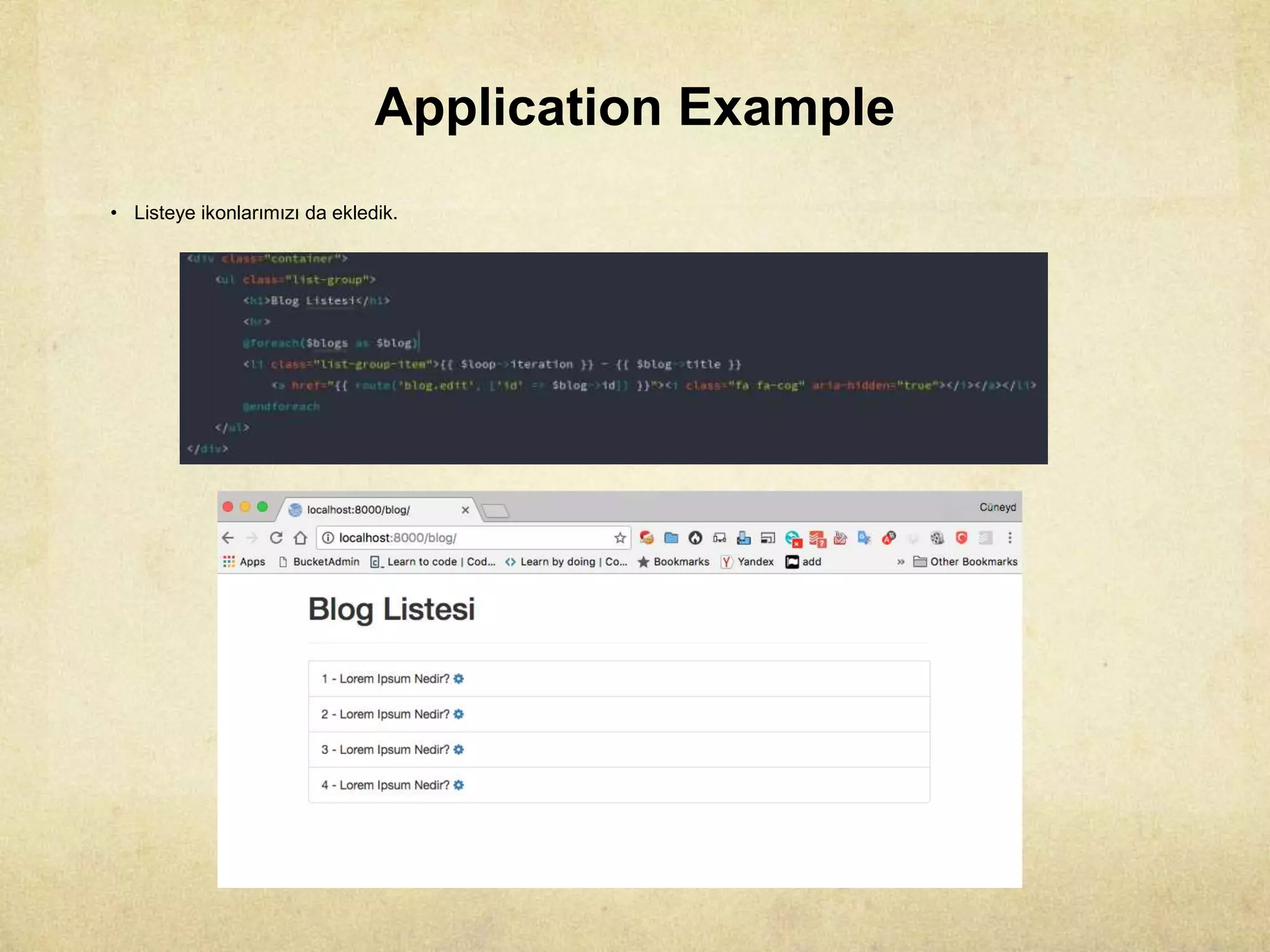Open the Bookmarks star shortcut
Screen dimensions: 1270x952
coord(673,562)
